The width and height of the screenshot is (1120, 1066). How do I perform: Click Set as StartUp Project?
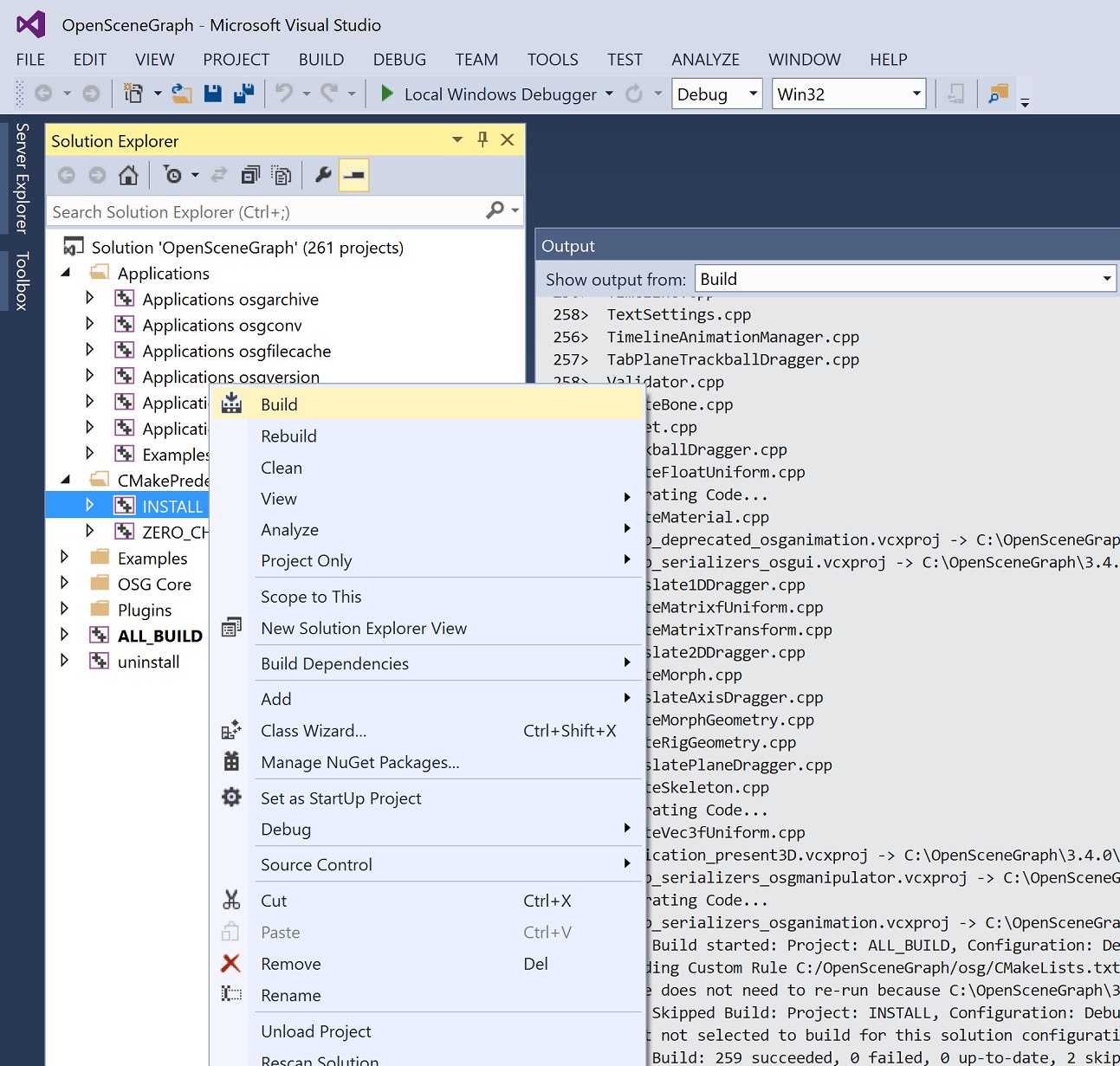pos(427,798)
